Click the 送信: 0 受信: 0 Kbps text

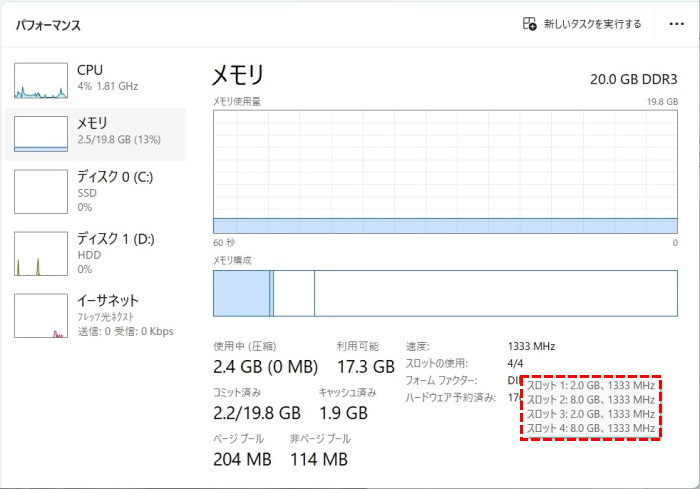pyautogui.click(x=125, y=331)
